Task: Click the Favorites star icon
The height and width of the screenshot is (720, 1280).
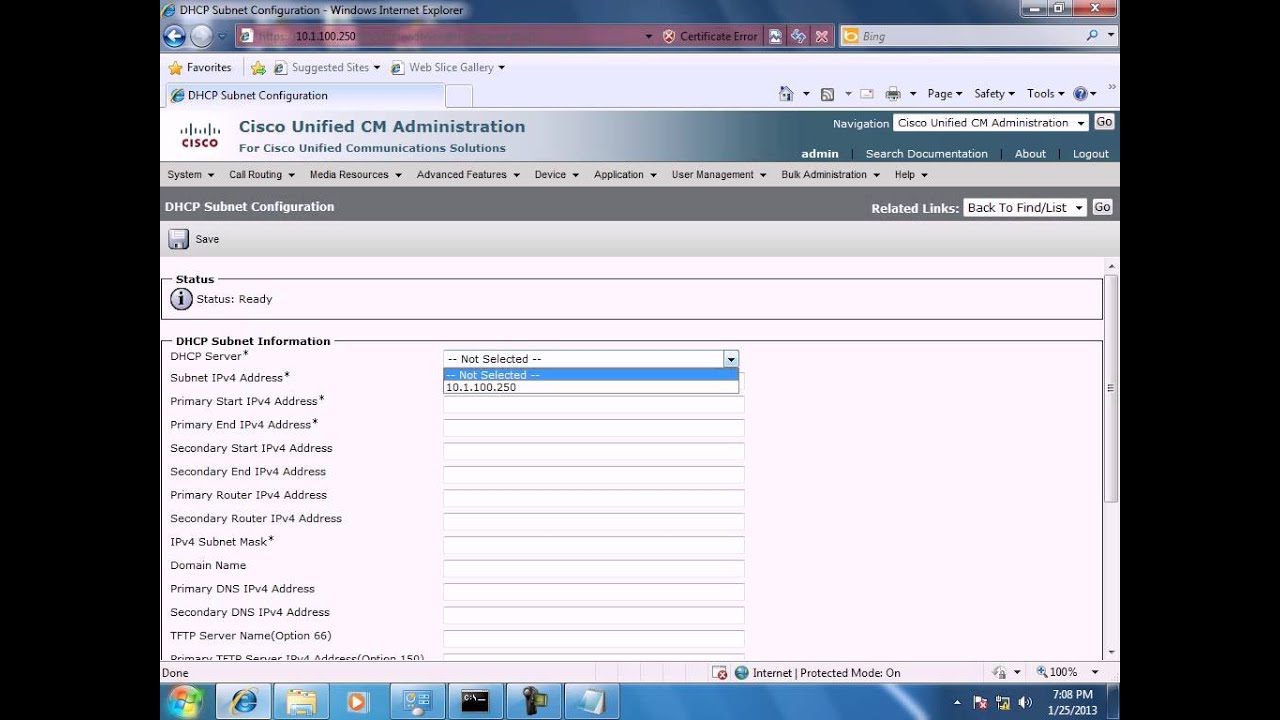Action: click(176, 68)
